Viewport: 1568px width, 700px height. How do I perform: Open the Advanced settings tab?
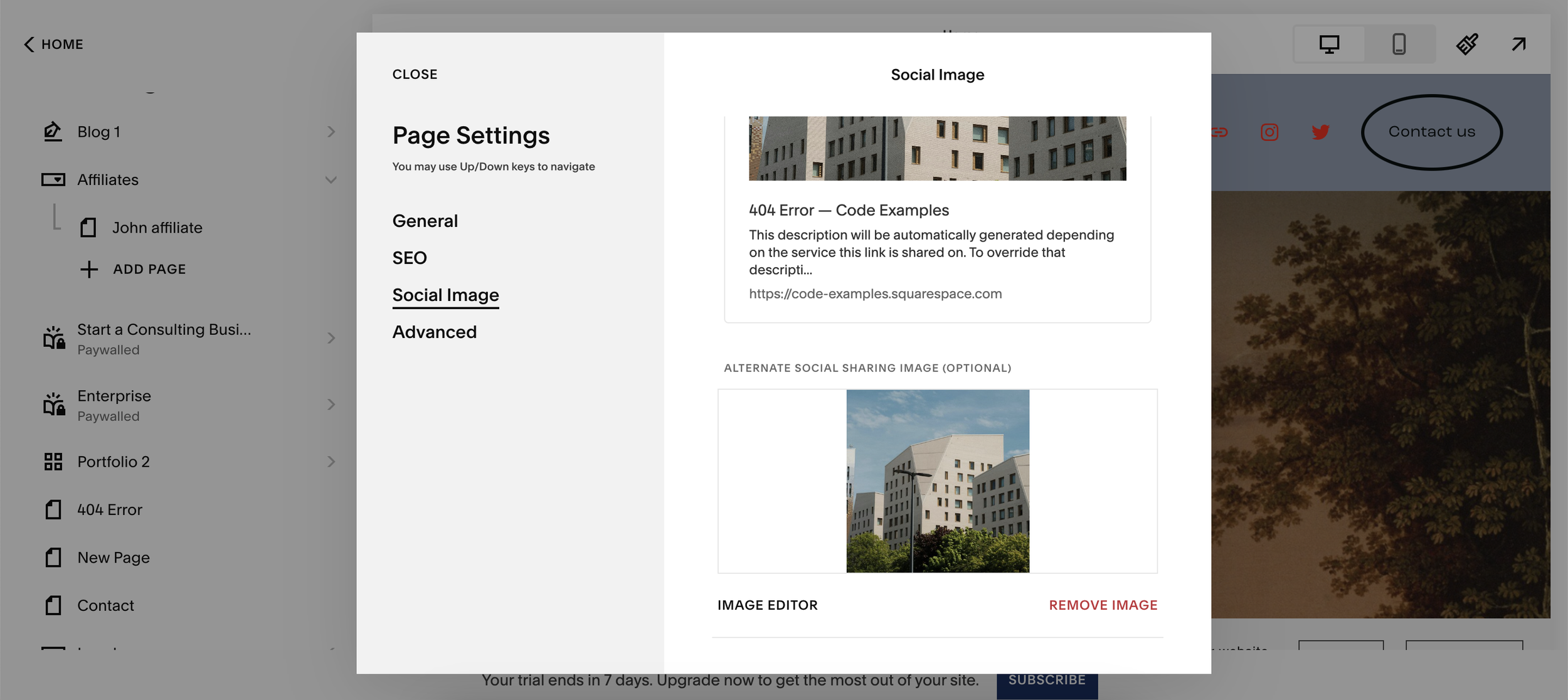pyautogui.click(x=434, y=332)
